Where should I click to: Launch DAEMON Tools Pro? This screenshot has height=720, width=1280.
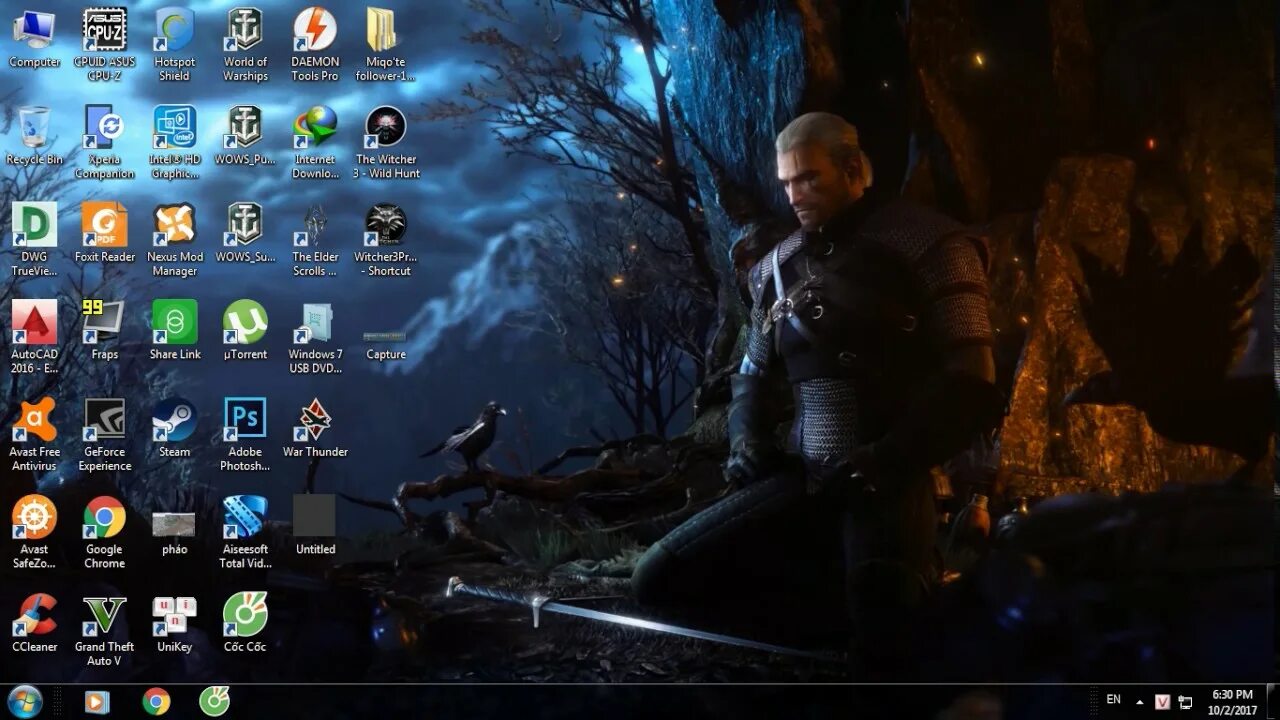(x=315, y=44)
